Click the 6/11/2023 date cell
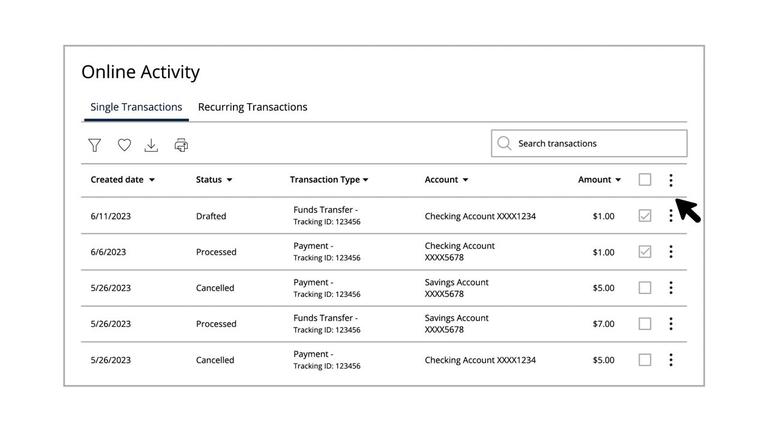This screenshot has height=432, width=768. coord(111,216)
